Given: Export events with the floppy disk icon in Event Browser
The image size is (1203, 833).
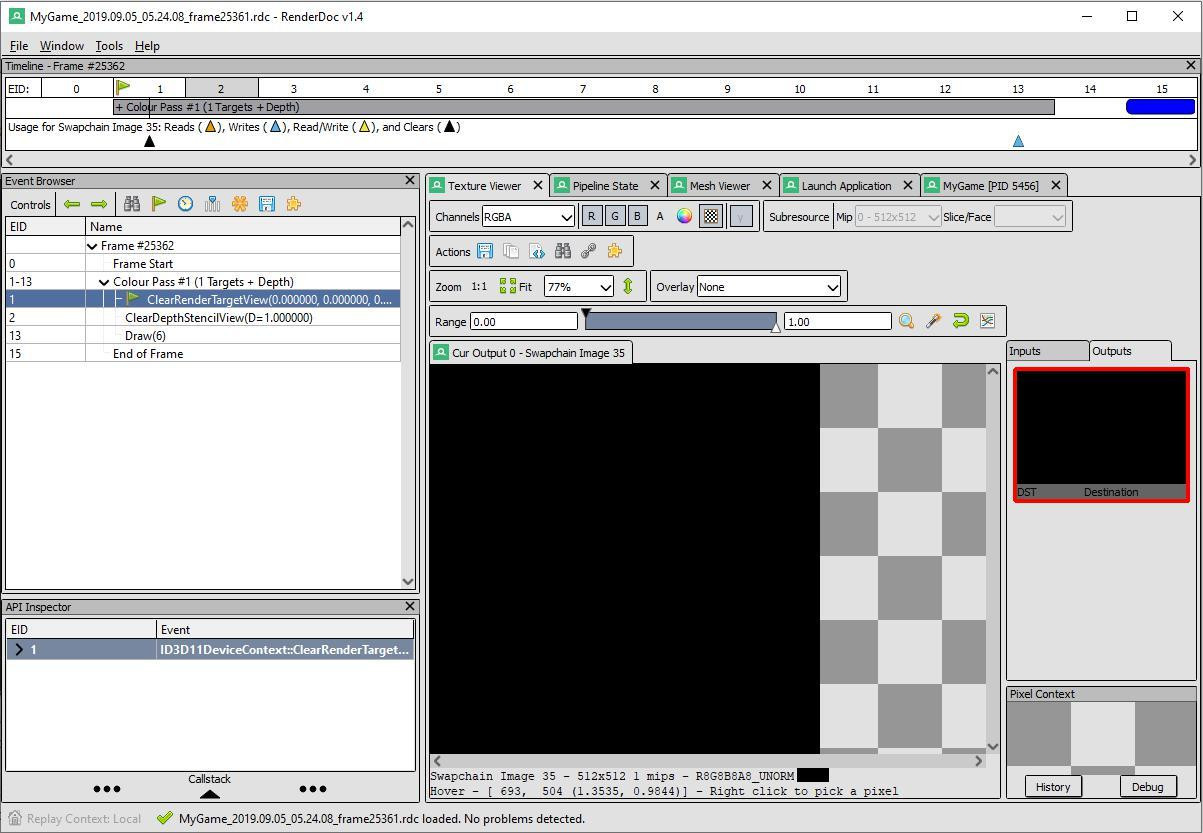Looking at the screenshot, I should click(267, 204).
